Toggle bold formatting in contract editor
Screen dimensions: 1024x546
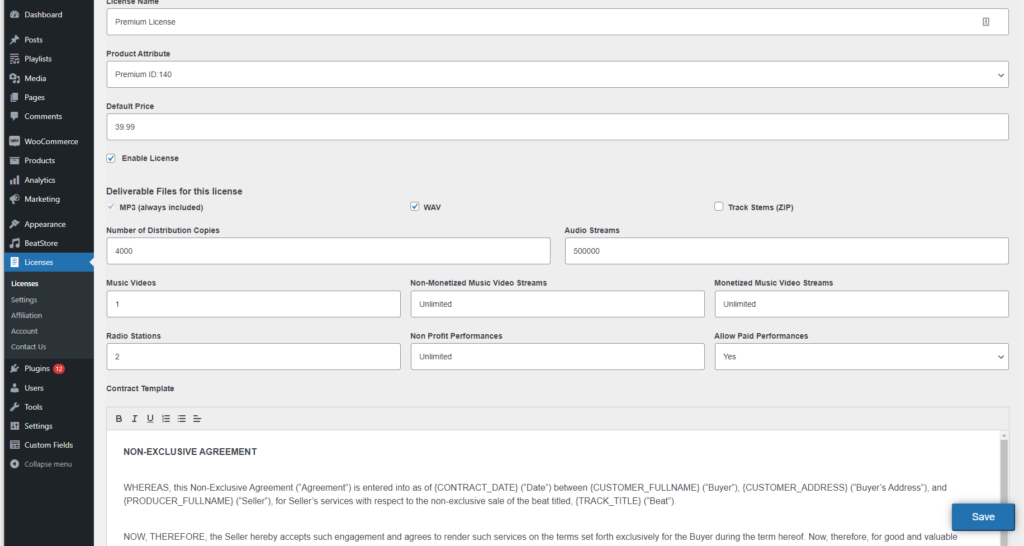118,418
